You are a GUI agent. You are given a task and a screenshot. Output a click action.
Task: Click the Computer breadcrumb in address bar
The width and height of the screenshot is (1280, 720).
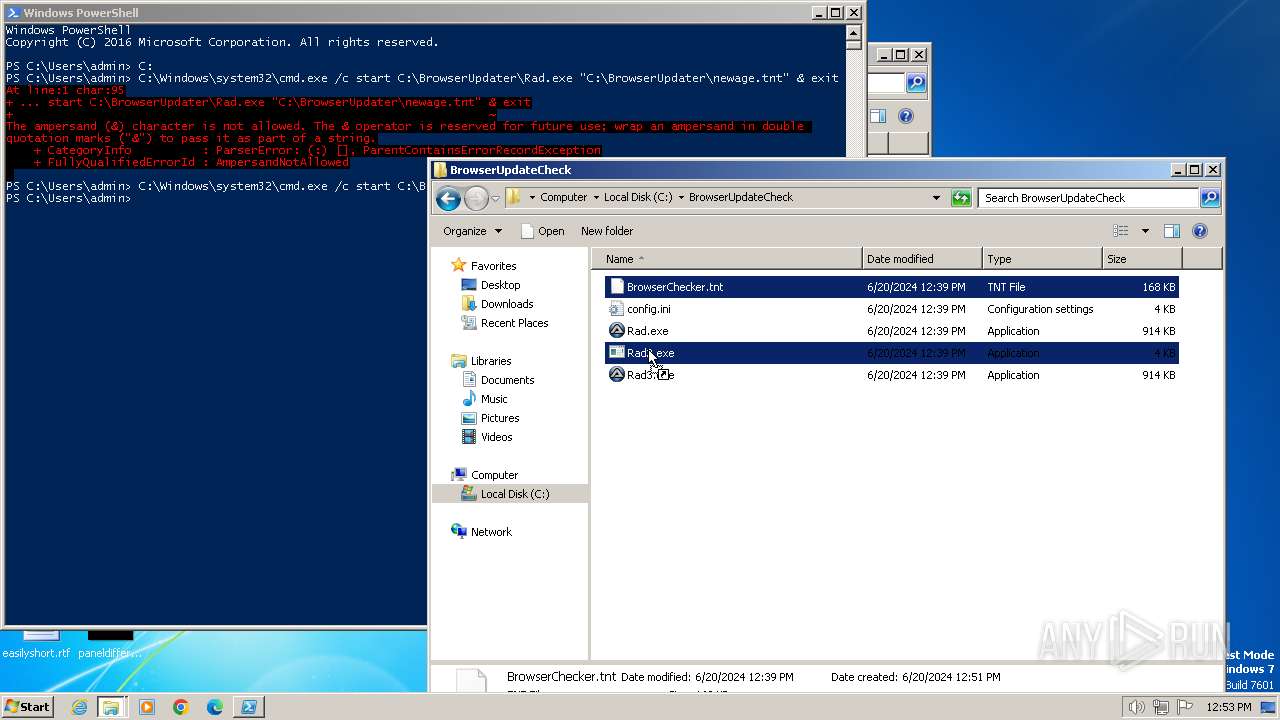click(563, 197)
